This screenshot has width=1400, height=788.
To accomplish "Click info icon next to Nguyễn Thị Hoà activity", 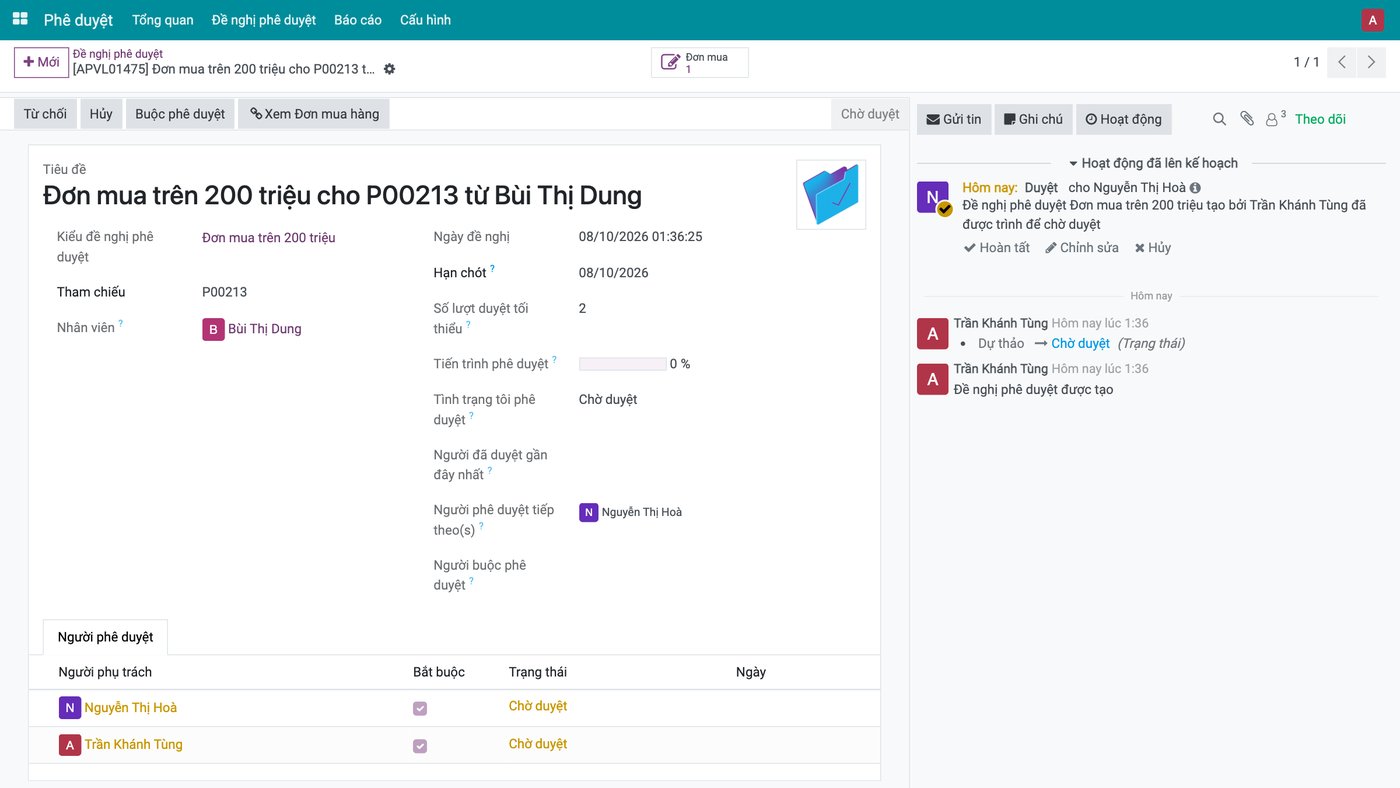I will 1195,188.
